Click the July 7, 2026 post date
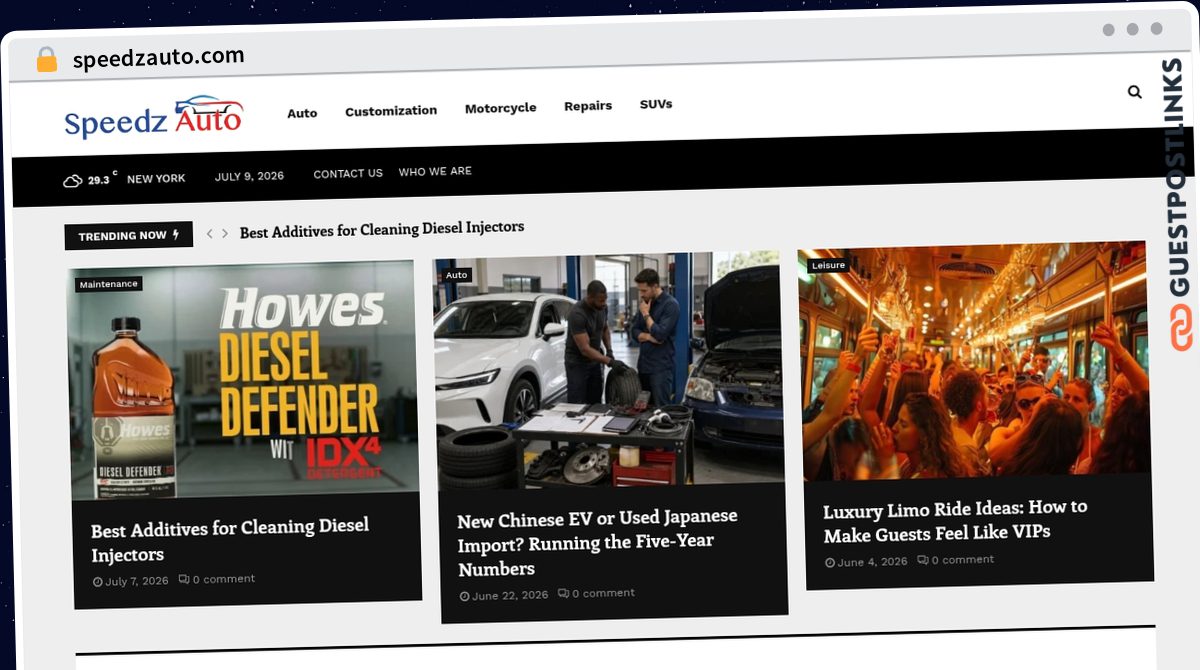Image resolution: width=1200 pixels, height=670 pixels. click(x=137, y=581)
